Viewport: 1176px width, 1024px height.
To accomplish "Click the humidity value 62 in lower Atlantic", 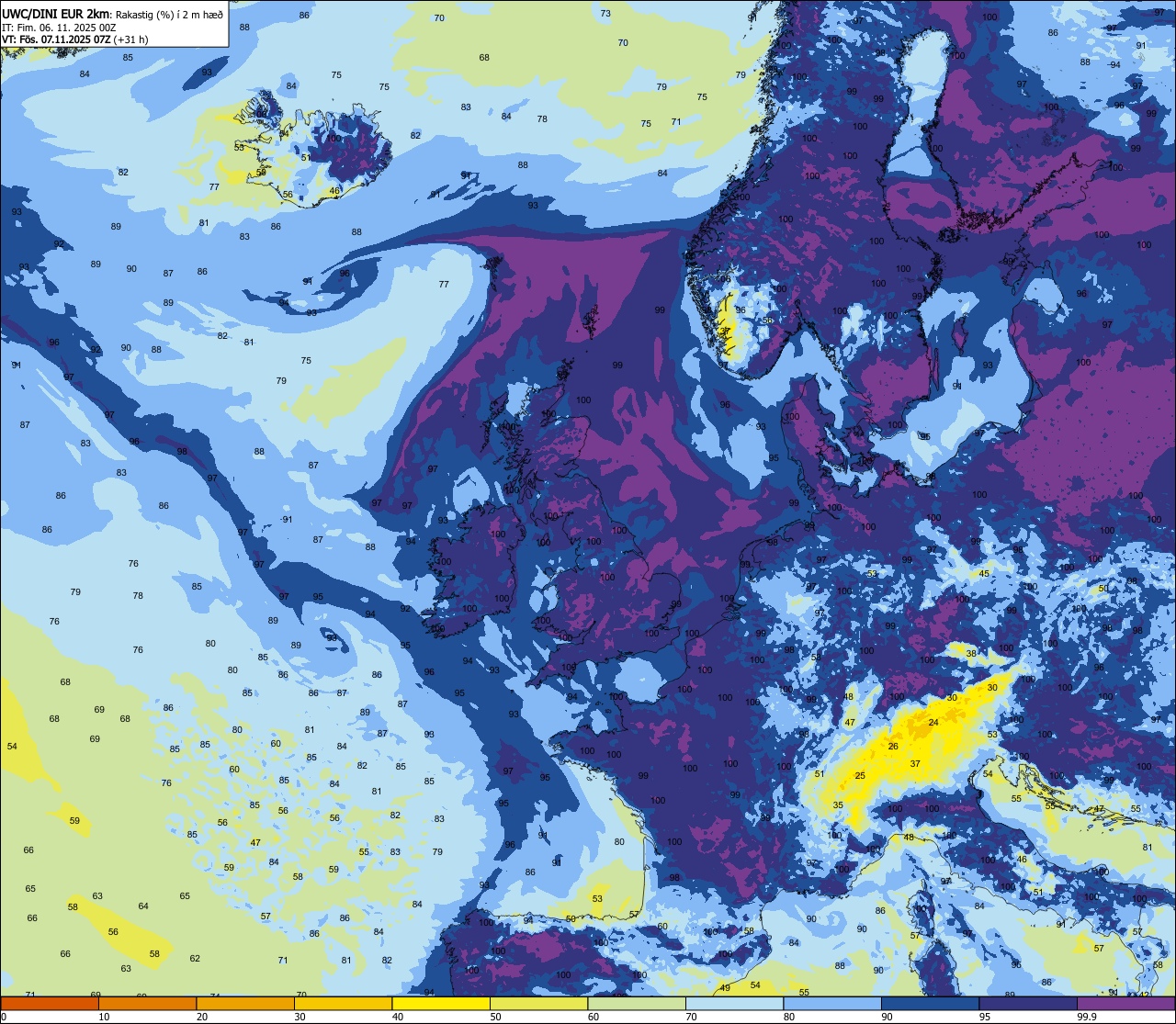I will [195, 959].
